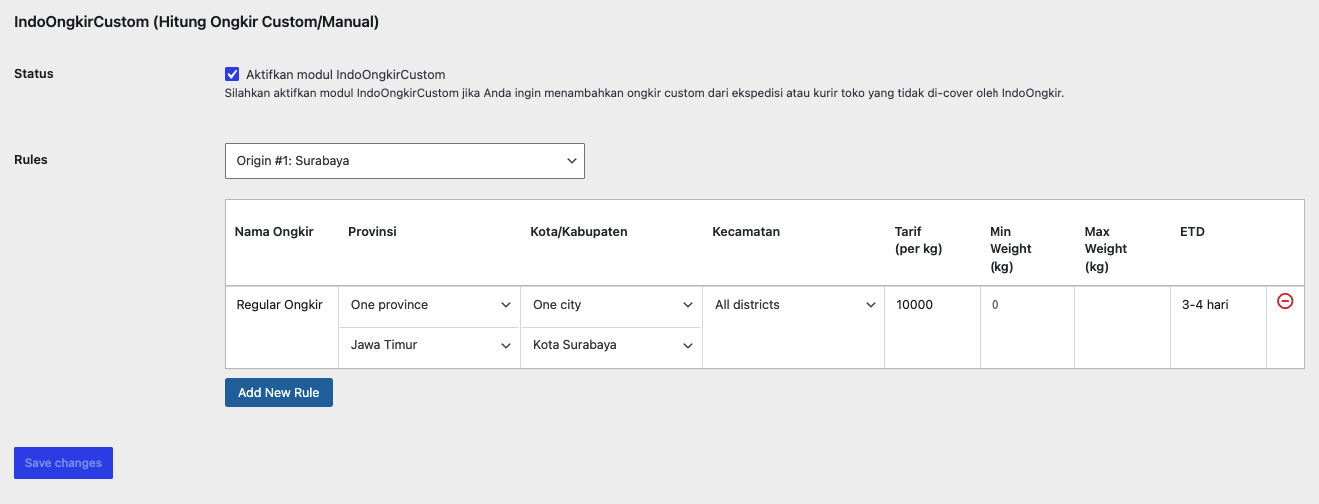Click the Nama Ongkir column header
Screen dimensions: 1319x504
point(274,232)
